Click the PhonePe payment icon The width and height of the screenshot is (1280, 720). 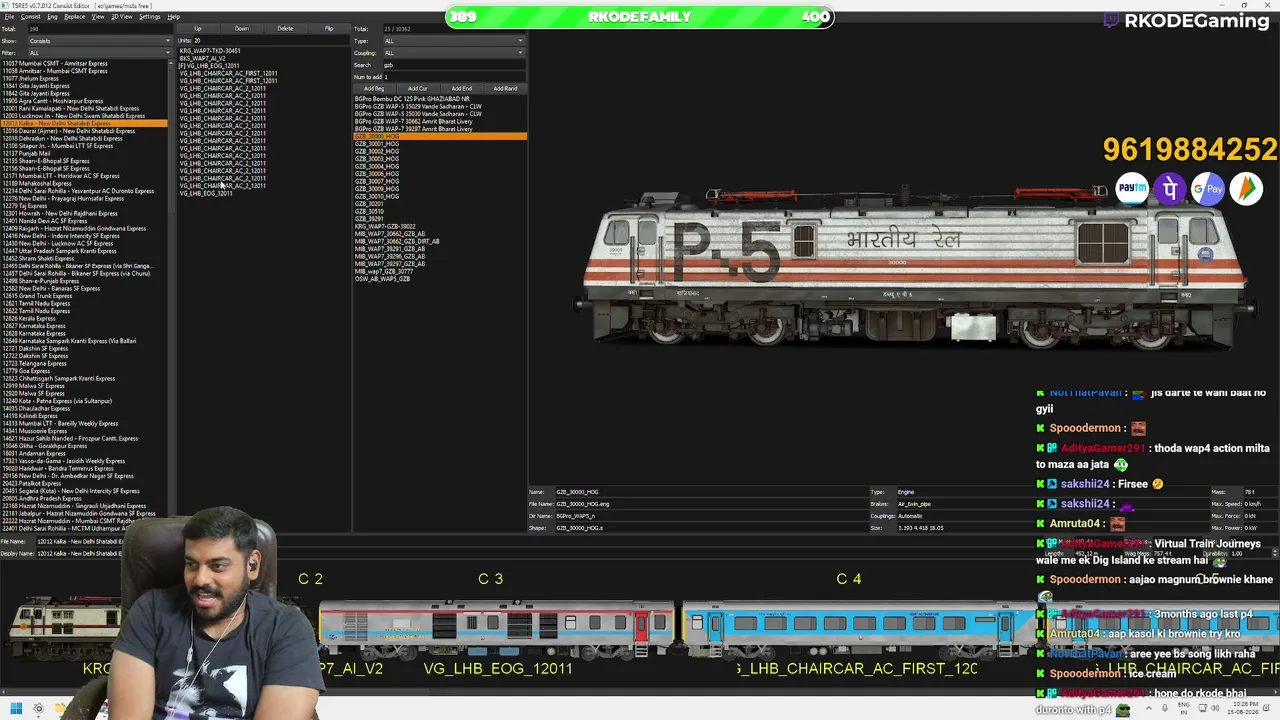(x=1170, y=188)
